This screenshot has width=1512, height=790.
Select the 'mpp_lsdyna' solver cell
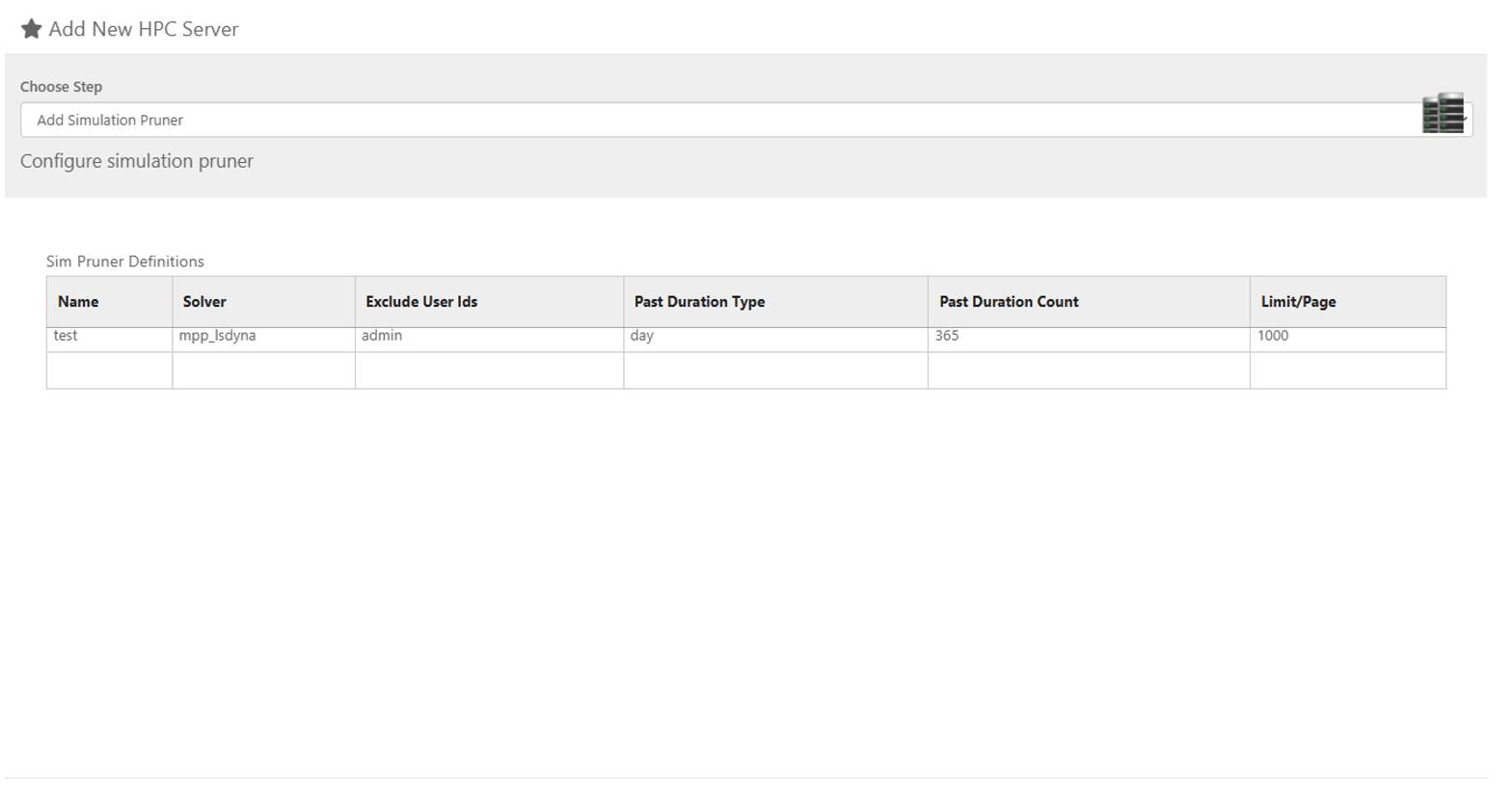pos(218,337)
